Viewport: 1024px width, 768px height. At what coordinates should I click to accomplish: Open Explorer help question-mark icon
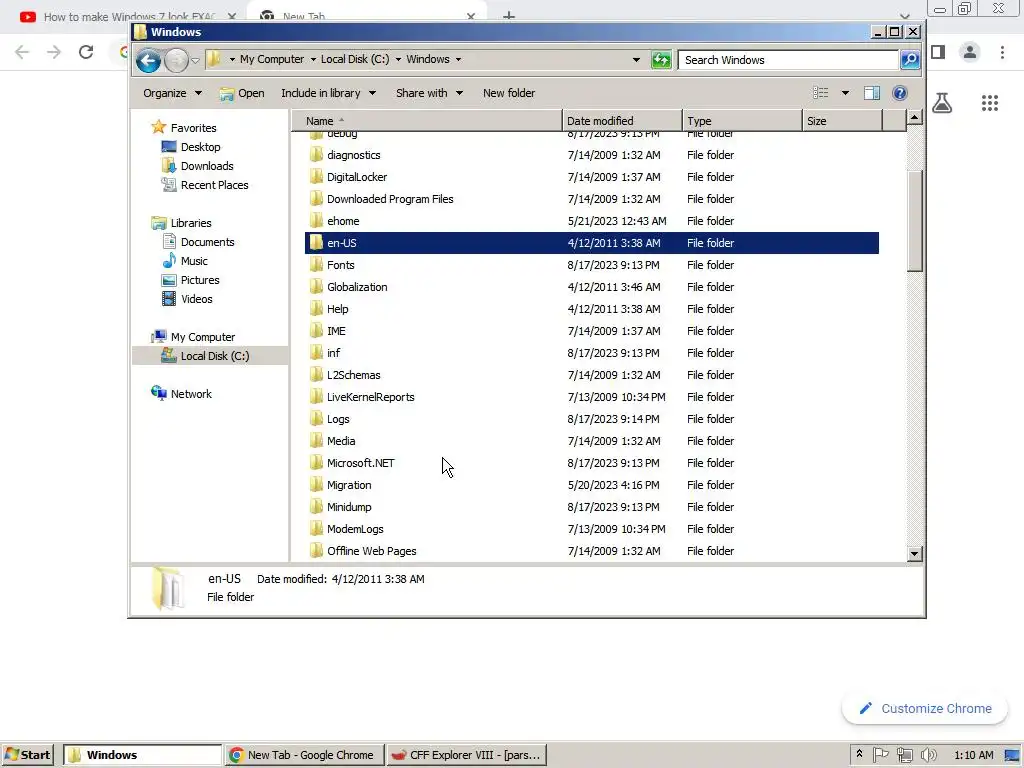(899, 93)
